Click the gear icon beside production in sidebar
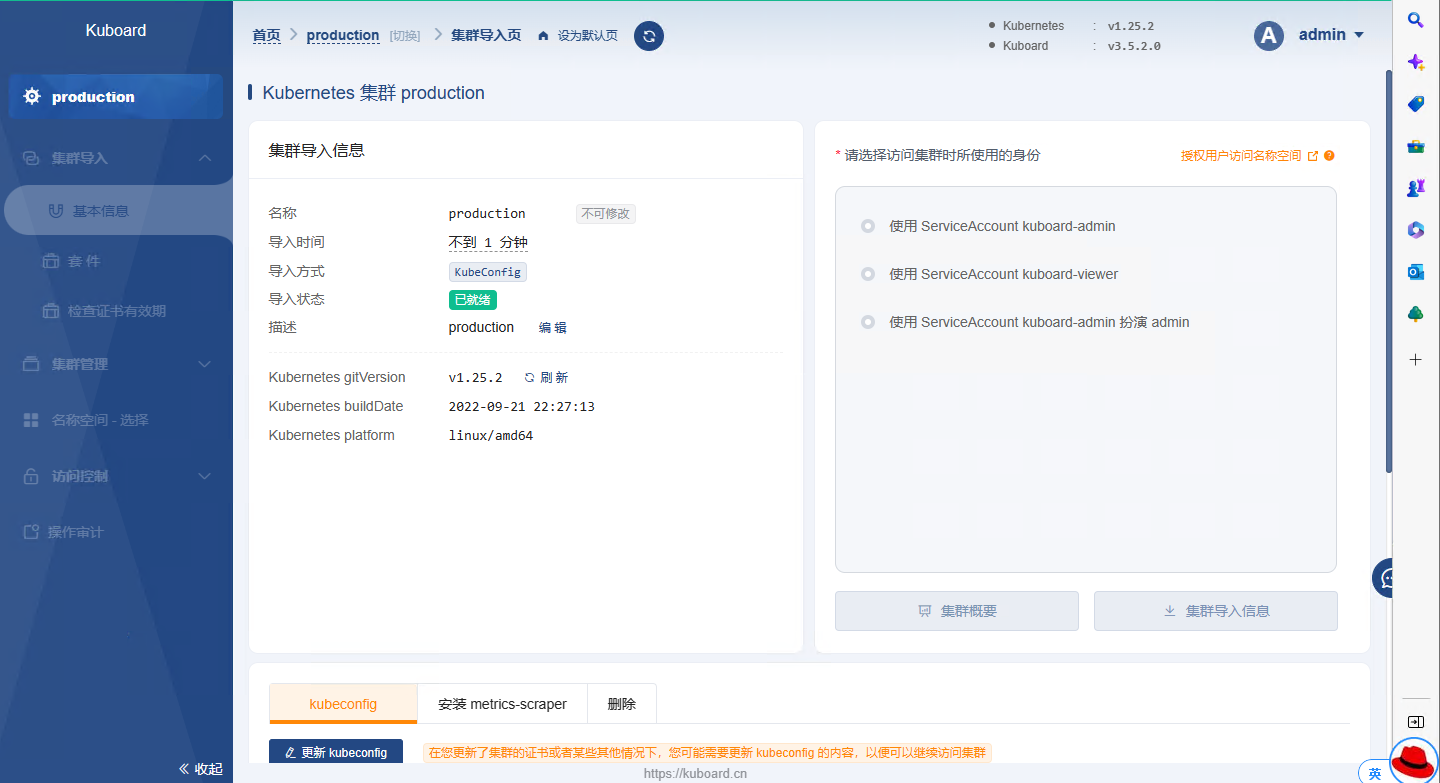The width and height of the screenshot is (1440, 783). point(32,97)
